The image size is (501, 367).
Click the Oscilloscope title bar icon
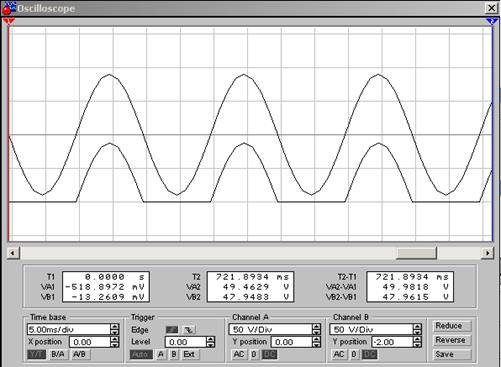tap(8, 8)
